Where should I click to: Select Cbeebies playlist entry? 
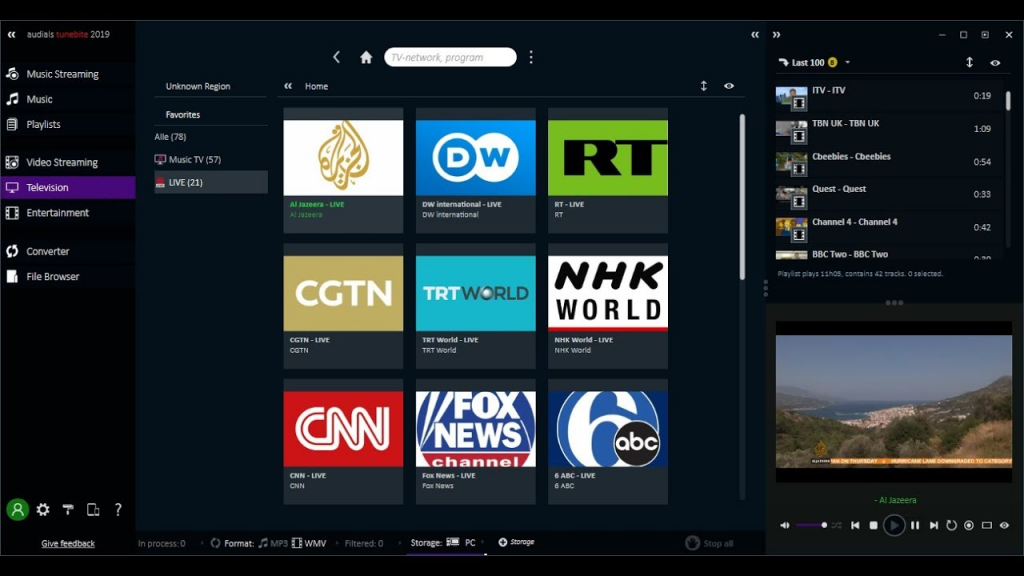point(889,162)
